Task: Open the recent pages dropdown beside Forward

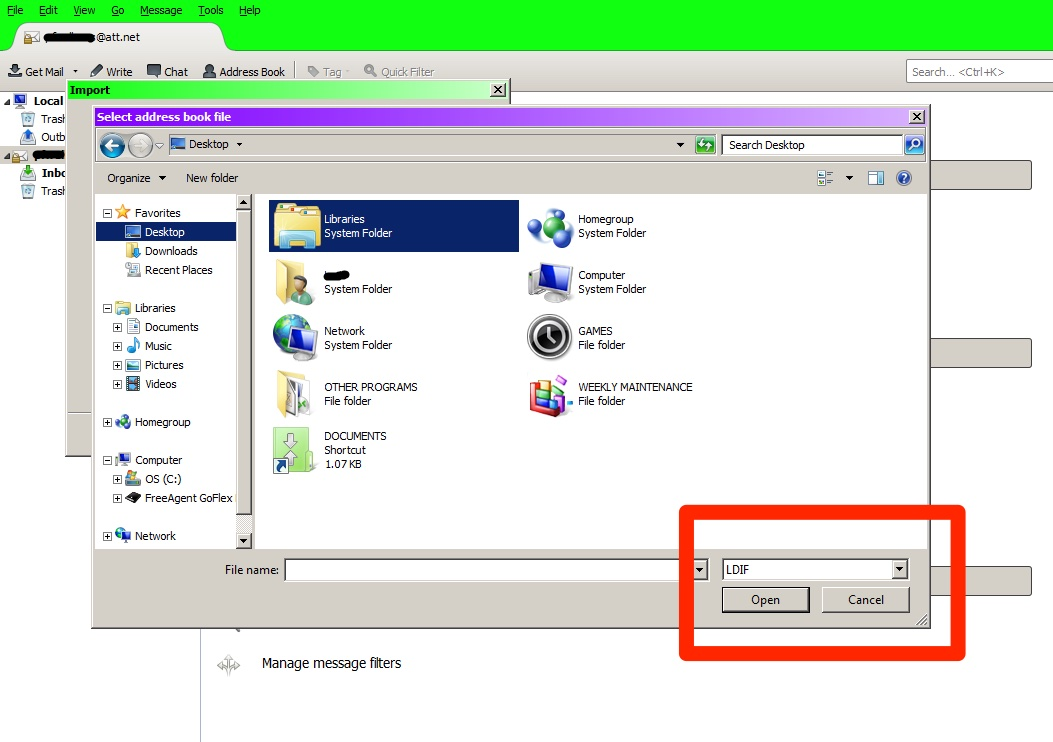Action: [x=159, y=145]
